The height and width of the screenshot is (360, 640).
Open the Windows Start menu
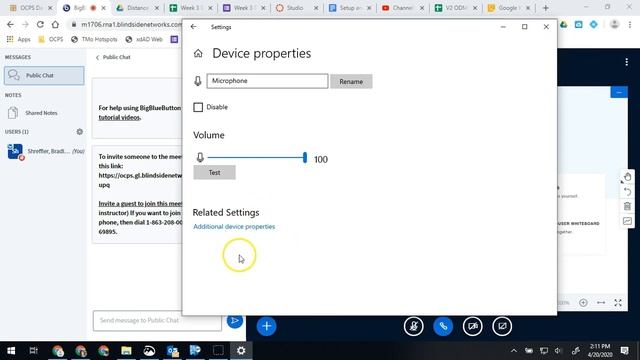pos(11,351)
